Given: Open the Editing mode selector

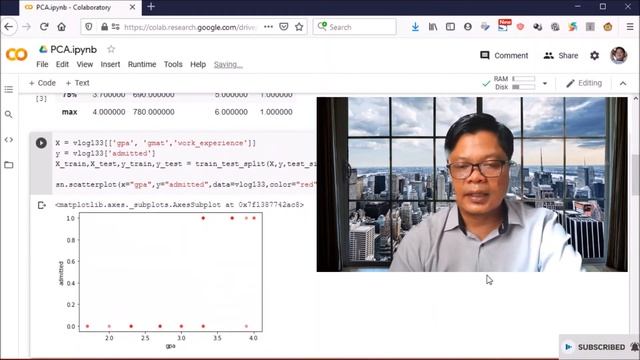Looking at the screenshot, I should click(x=584, y=83).
